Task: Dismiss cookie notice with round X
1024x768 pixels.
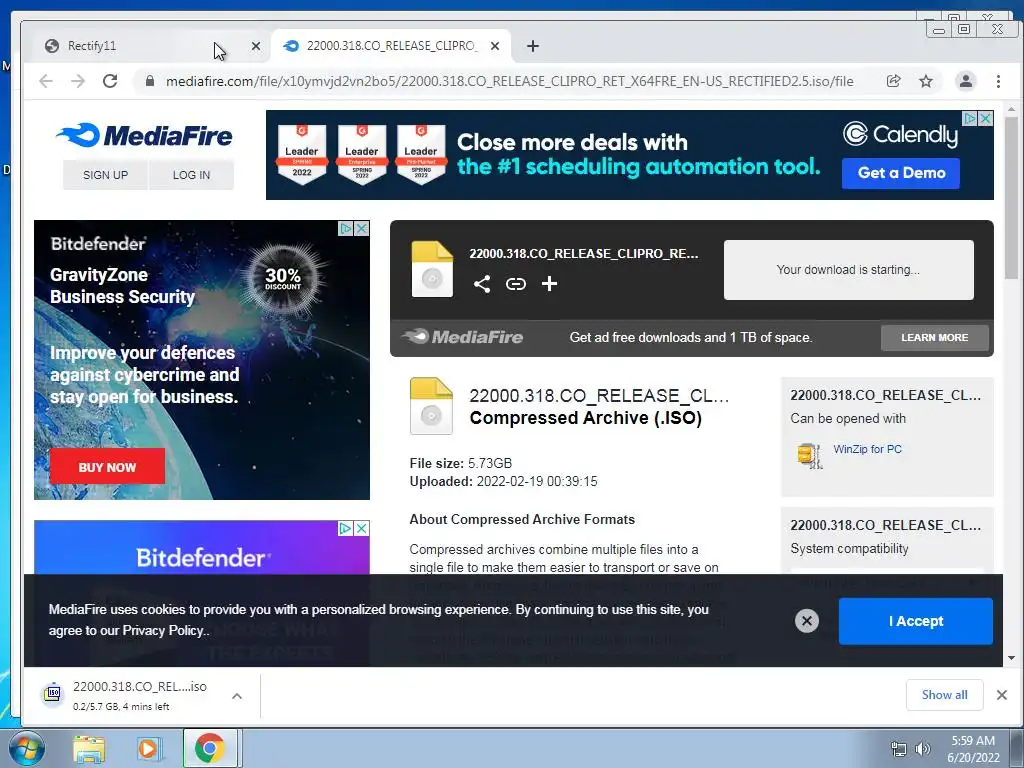Action: click(x=807, y=620)
